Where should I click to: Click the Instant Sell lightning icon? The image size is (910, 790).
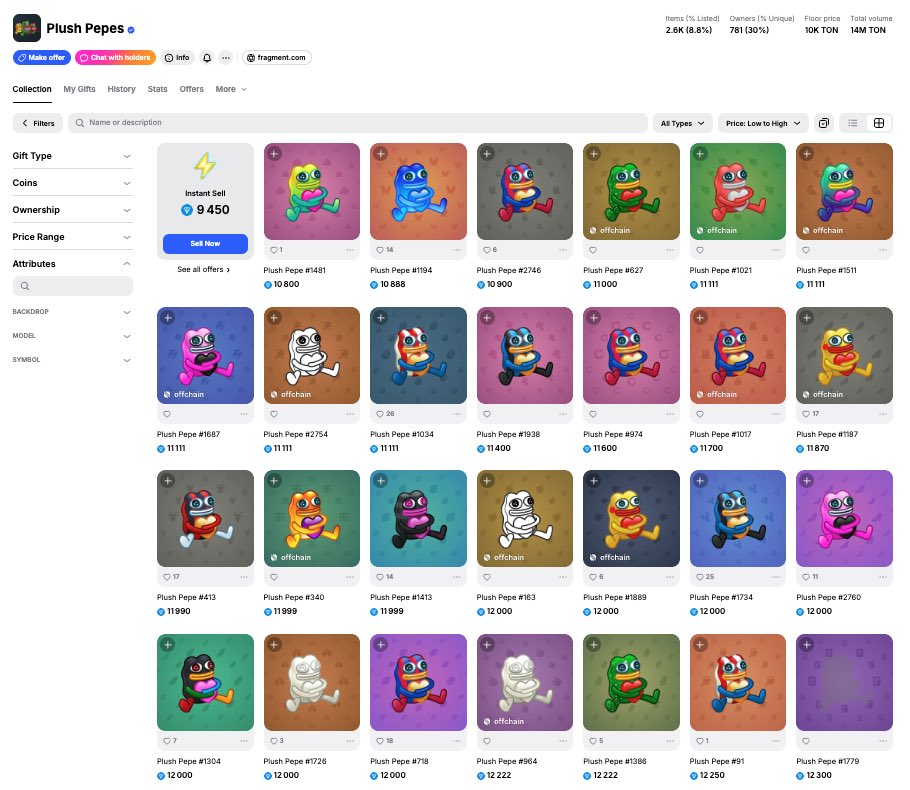[x=205, y=165]
